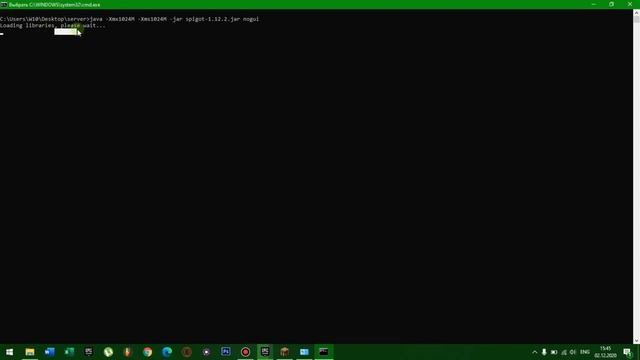
Task: Open the orange app icon beside Chrome
Action: pyautogui.click(x=128, y=352)
